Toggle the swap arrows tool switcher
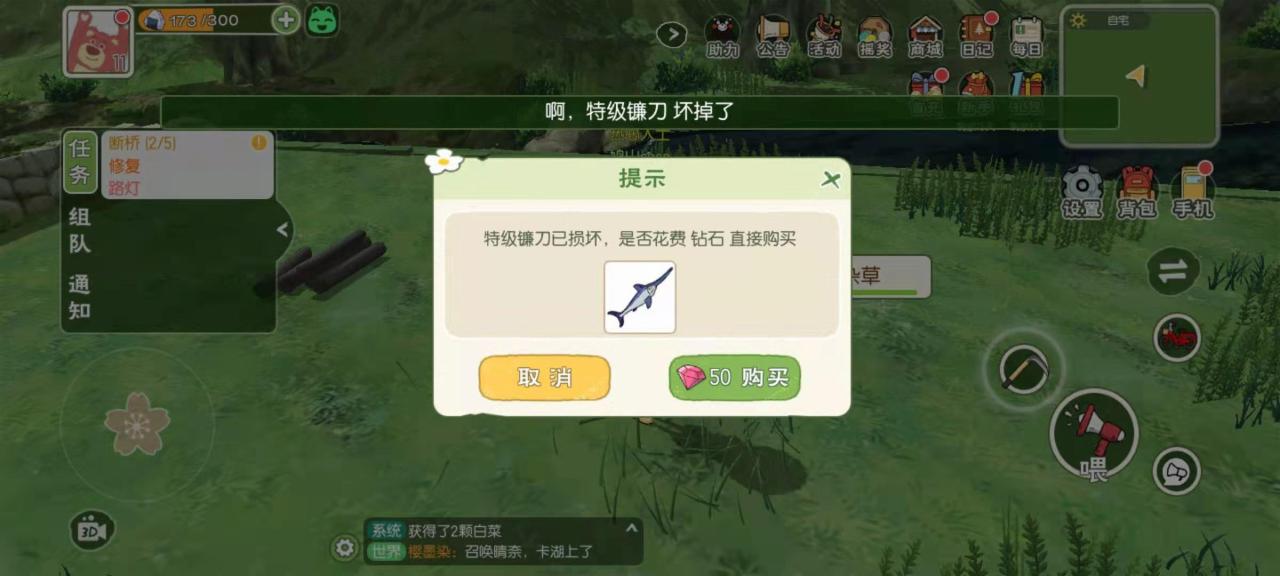This screenshot has width=1280, height=576. point(1173,271)
